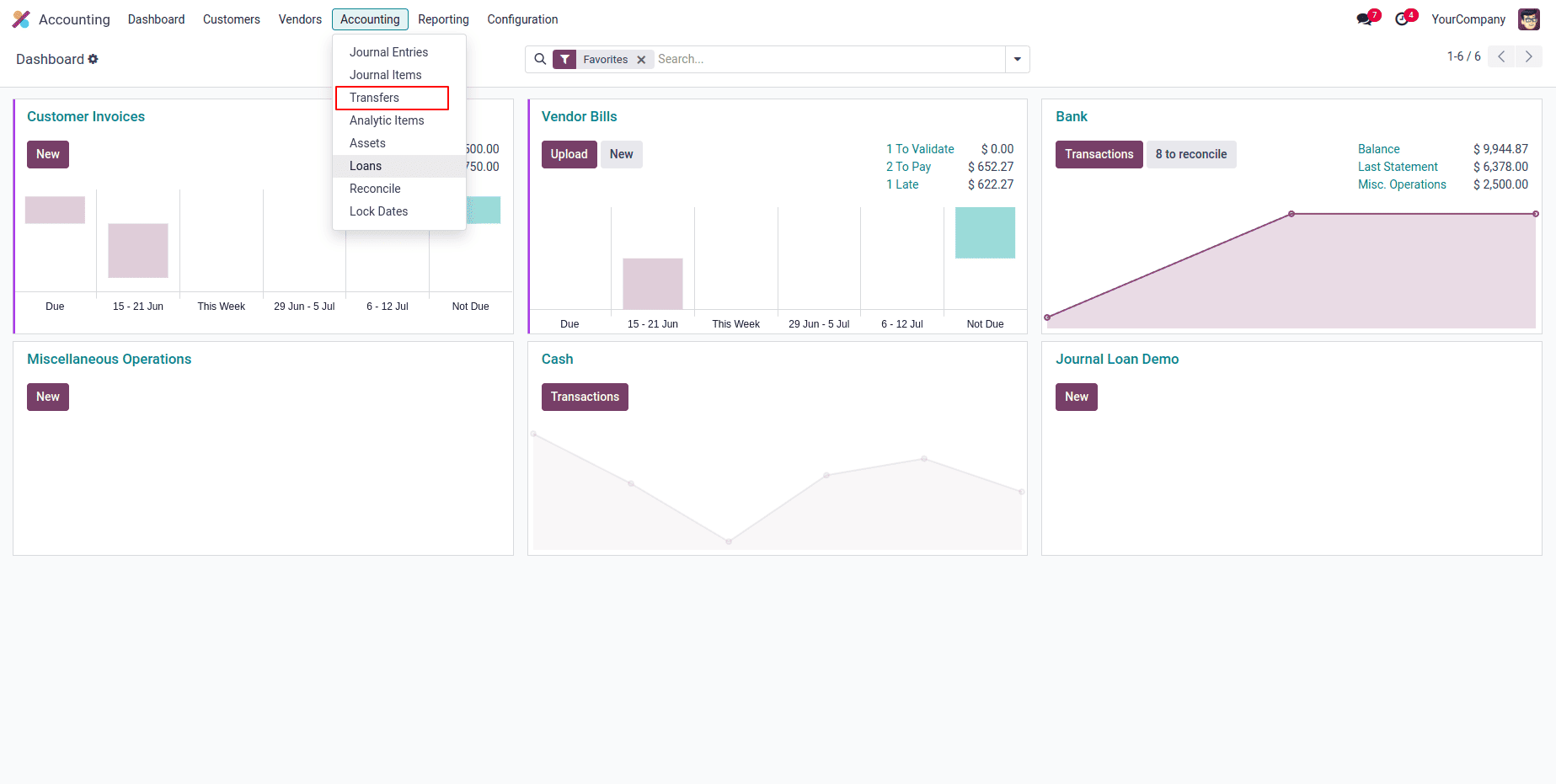Viewport: 1556px width, 784px height.
Task: Open the Messaging conversations icon with 7 notifications
Action: [x=1364, y=17]
